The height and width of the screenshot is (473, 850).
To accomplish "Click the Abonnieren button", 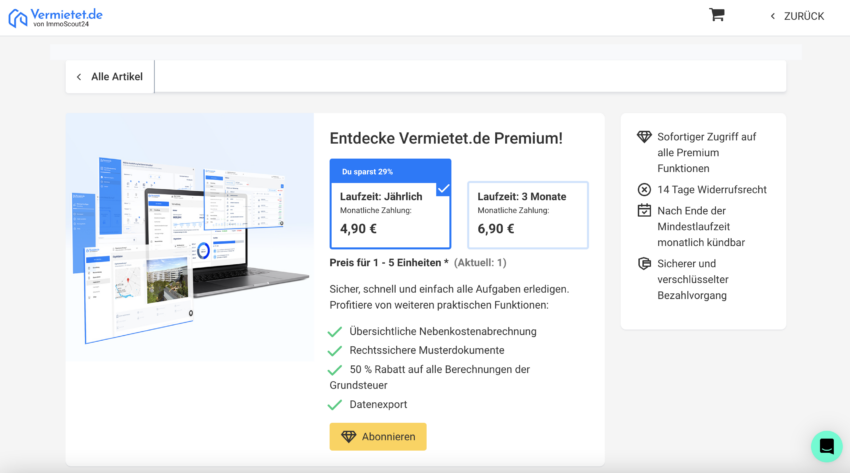I will tap(378, 437).
